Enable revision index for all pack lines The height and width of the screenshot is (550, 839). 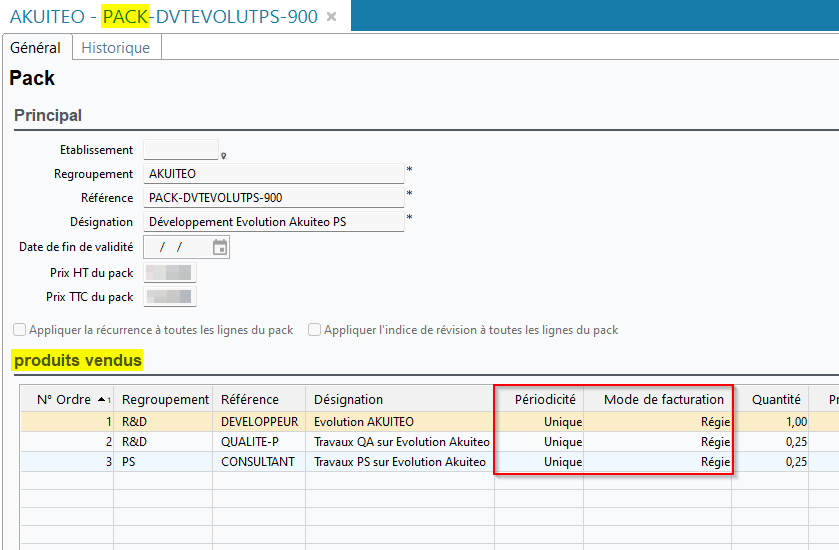(x=315, y=330)
